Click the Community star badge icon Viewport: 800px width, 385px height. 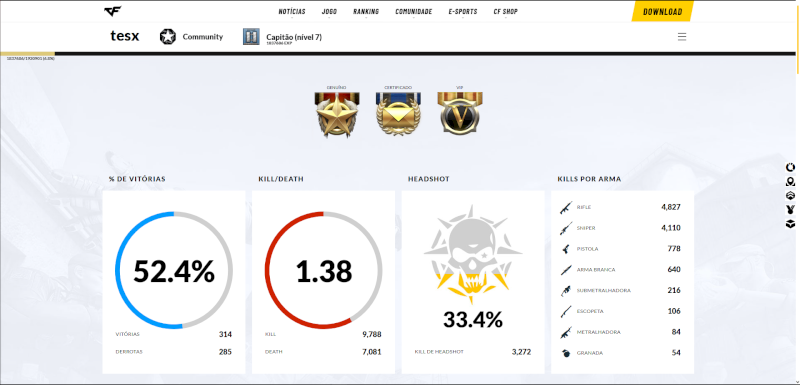pos(168,37)
